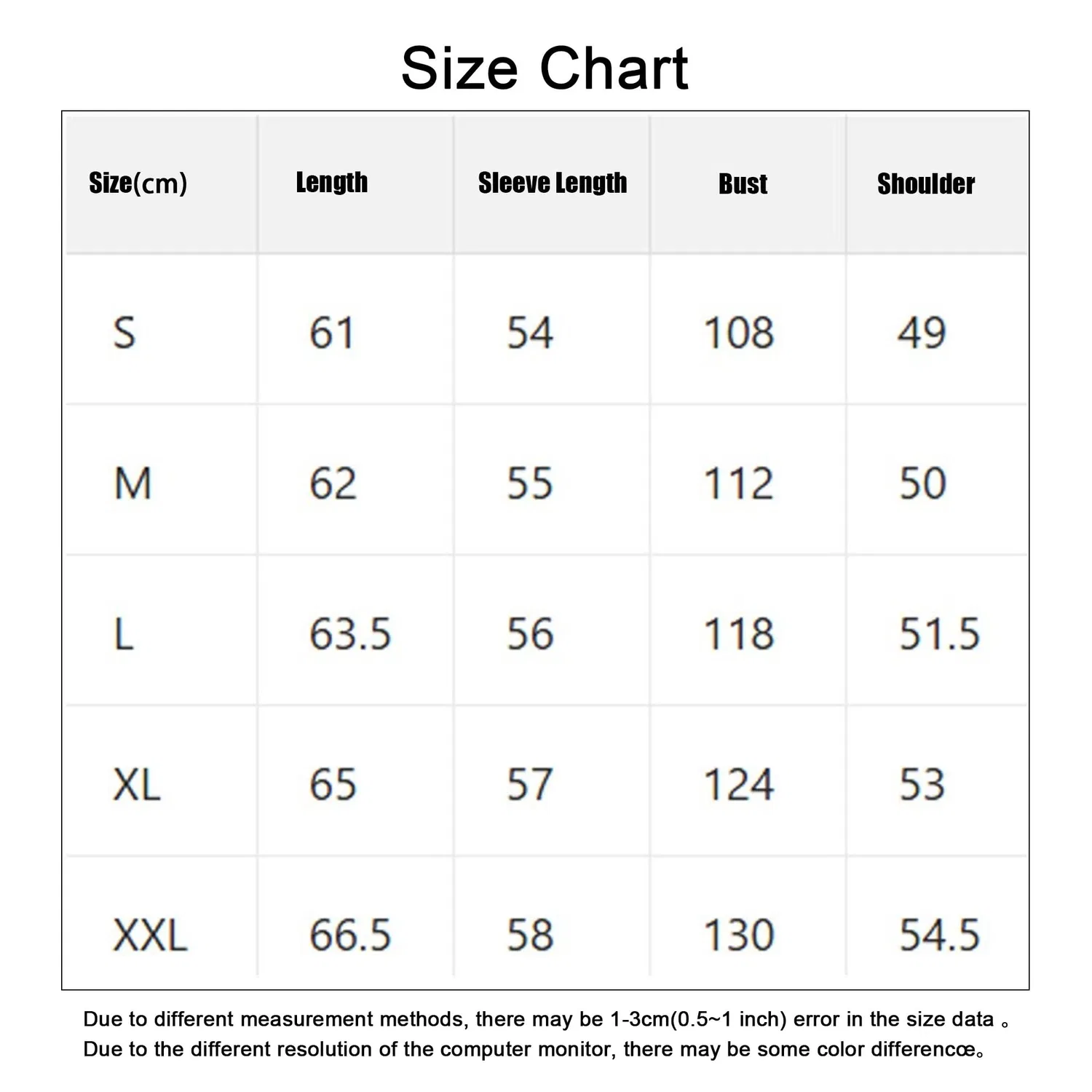Viewport: 1092px width, 1092px height.
Task: Click the 66.5 length value
Action: click(350, 935)
